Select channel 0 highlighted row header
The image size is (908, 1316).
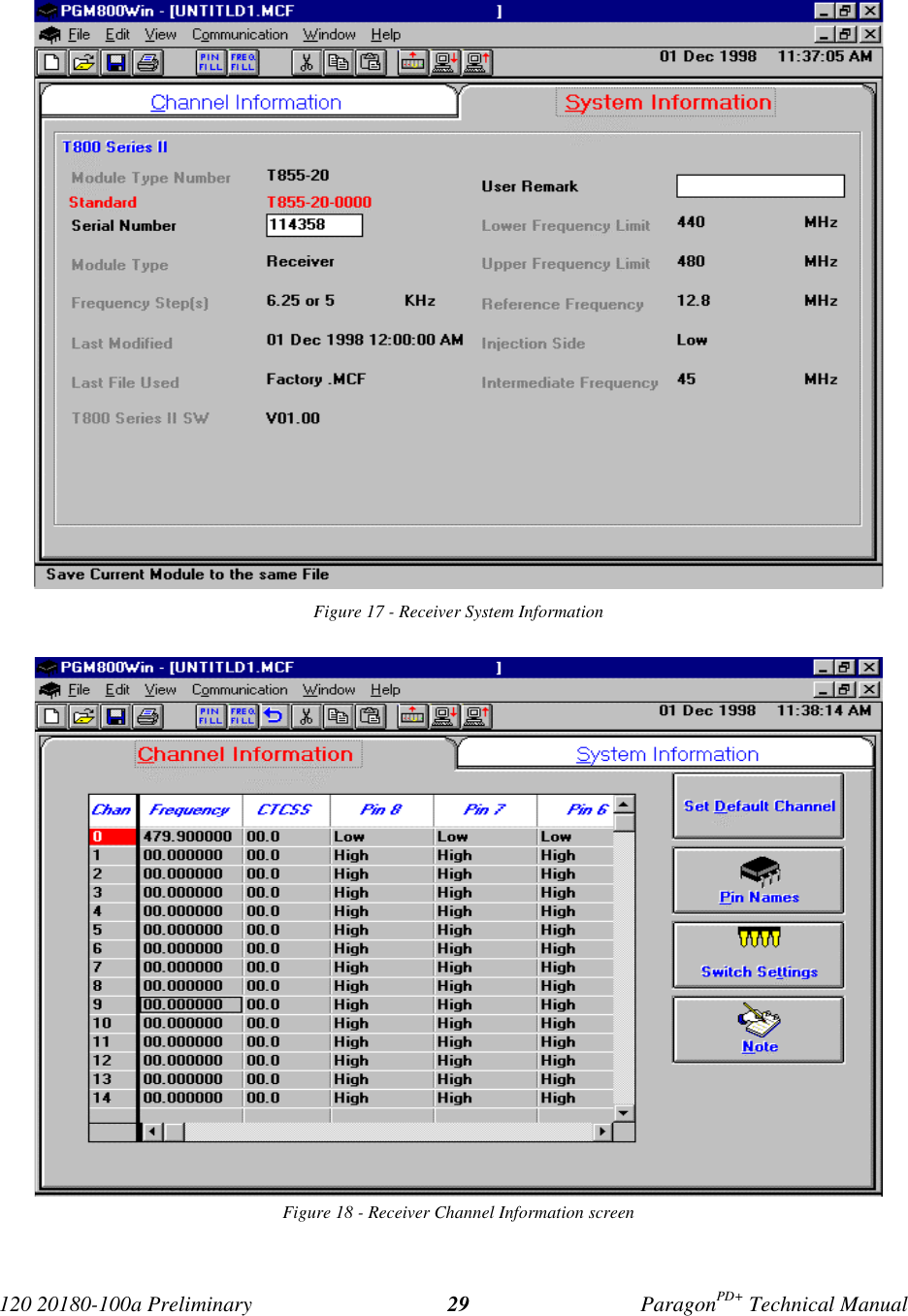113,837
